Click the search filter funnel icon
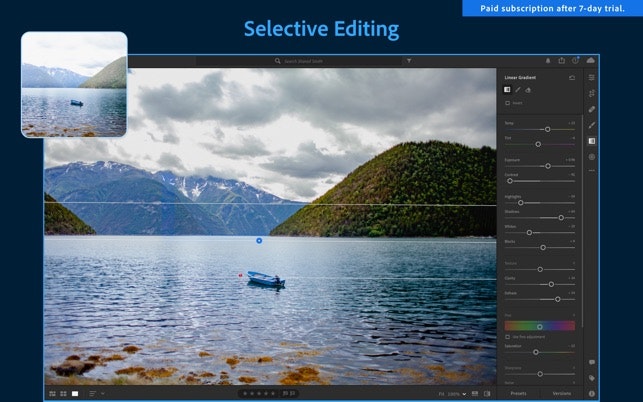 pyautogui.click(x=409, y=61)
